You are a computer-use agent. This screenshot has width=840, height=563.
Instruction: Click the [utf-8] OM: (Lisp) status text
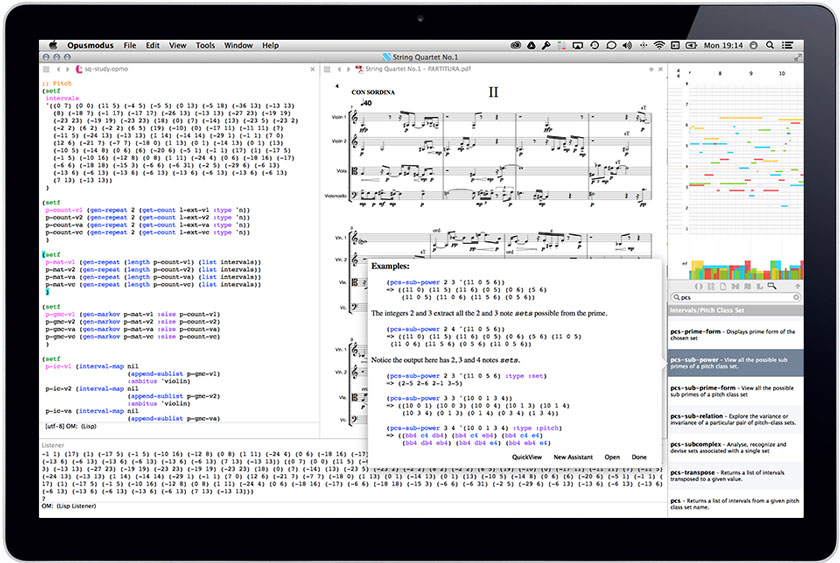(71, 426)
